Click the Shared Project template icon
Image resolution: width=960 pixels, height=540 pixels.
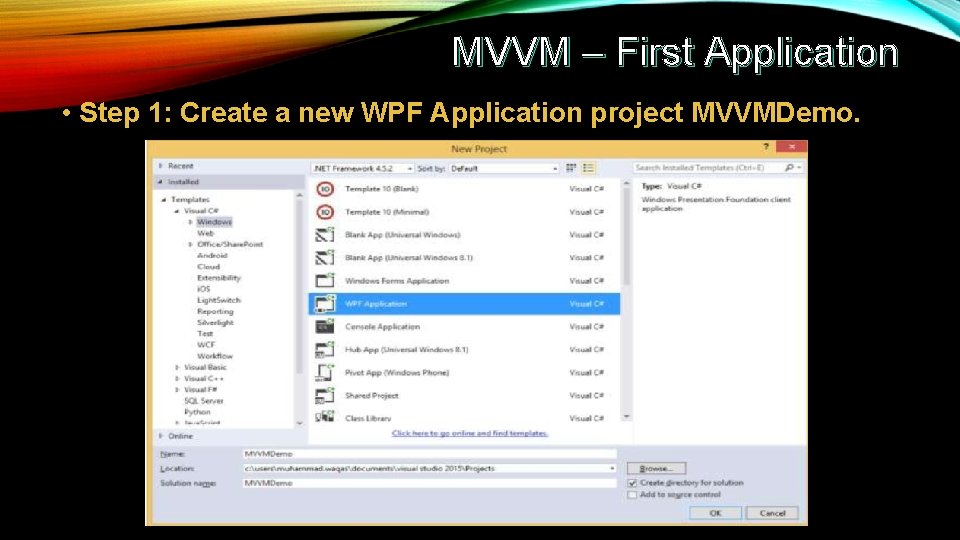coord(324,396)
